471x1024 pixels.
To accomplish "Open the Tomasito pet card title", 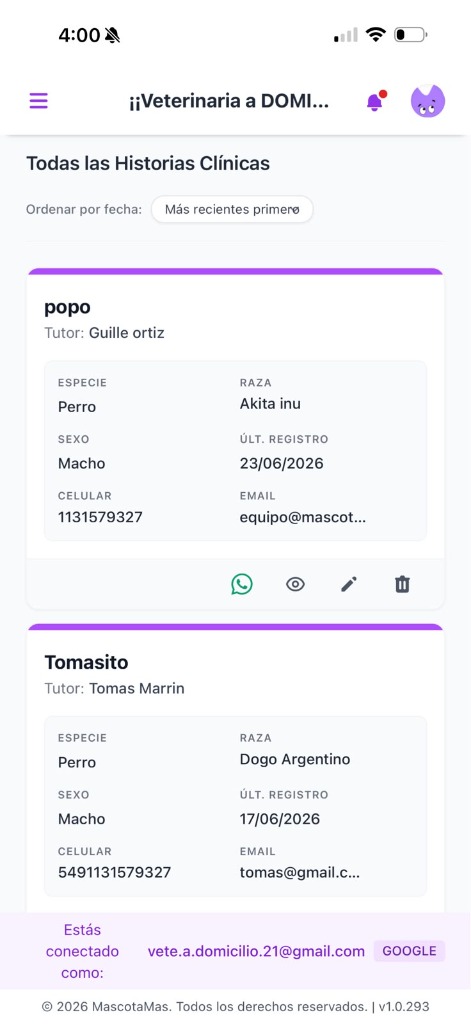I will 86,663.
